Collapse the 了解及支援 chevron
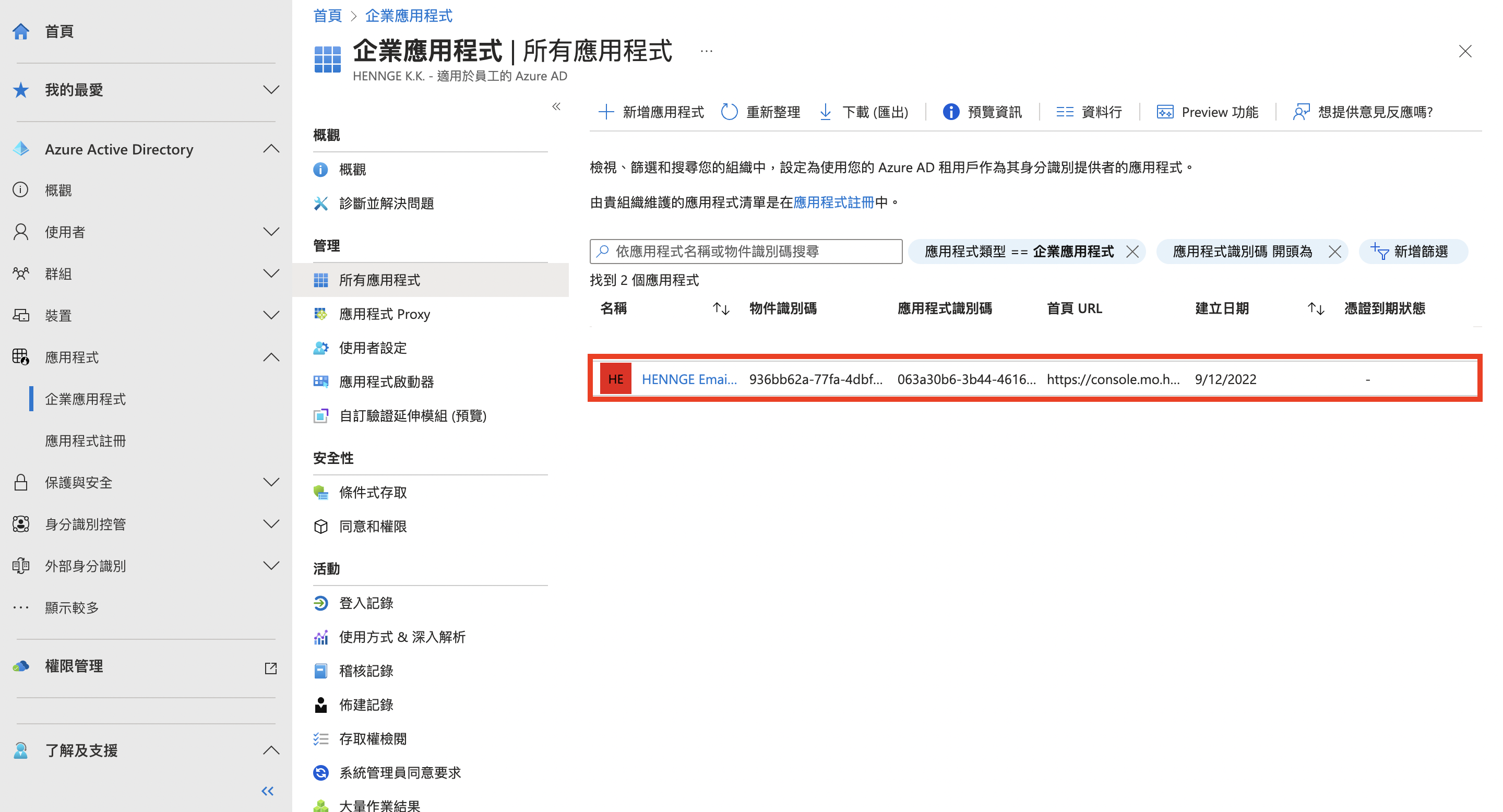Viewport: 1503px width, 812px height. 271,750
